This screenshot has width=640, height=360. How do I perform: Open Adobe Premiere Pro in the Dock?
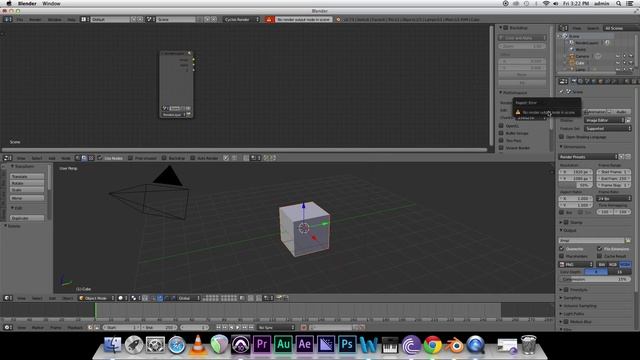pyautogui.click(x=262, y=344)
